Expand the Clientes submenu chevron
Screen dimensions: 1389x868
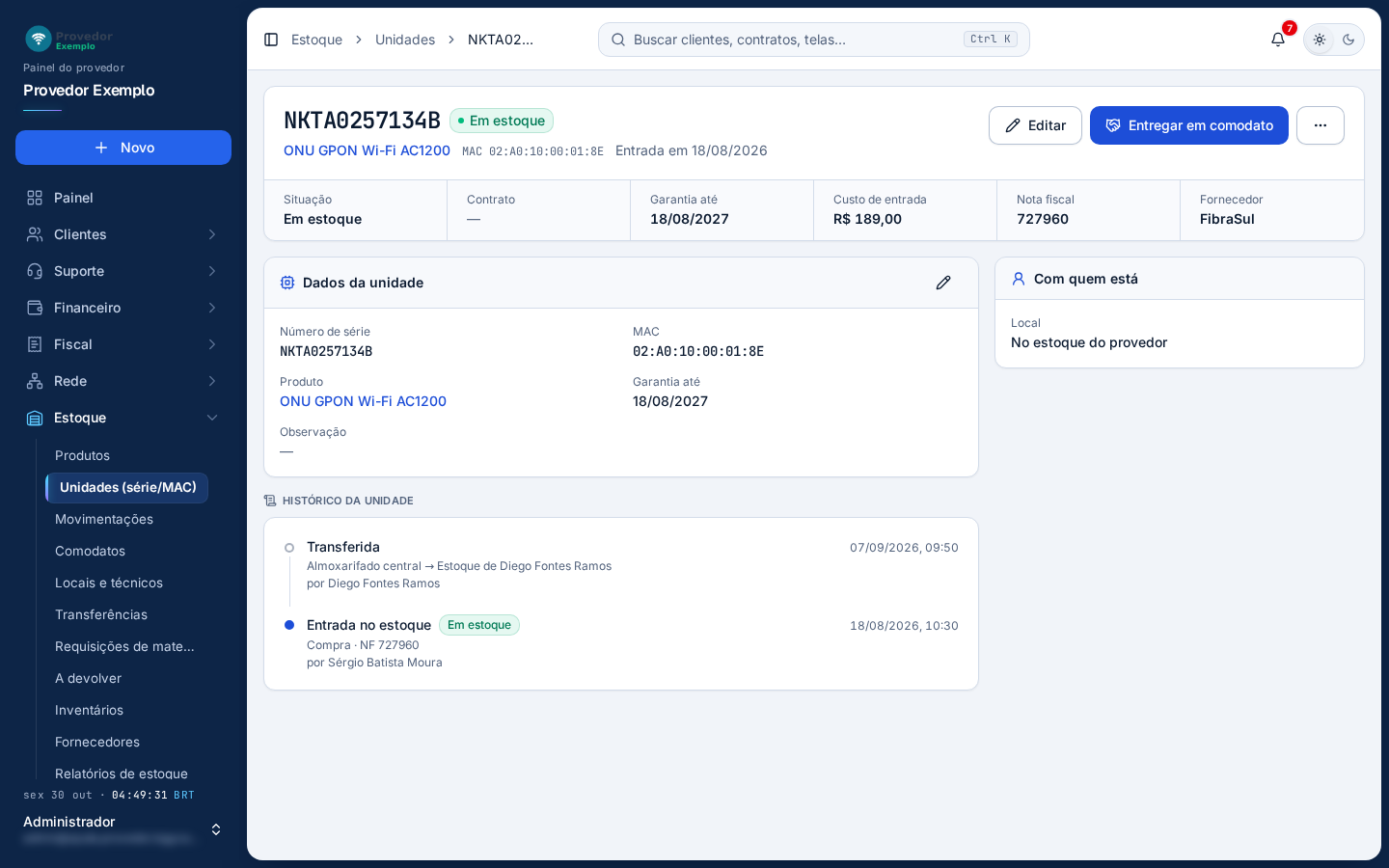(212, 234)
